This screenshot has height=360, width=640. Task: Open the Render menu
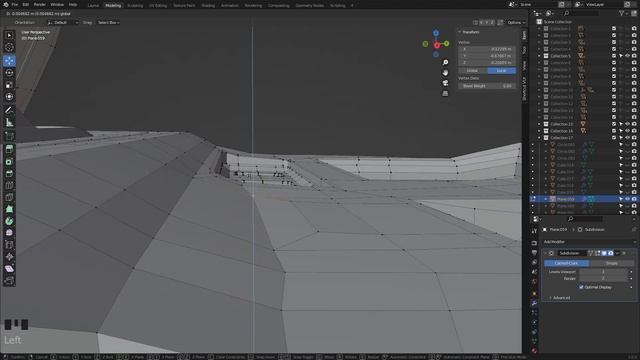pos(40,4)
